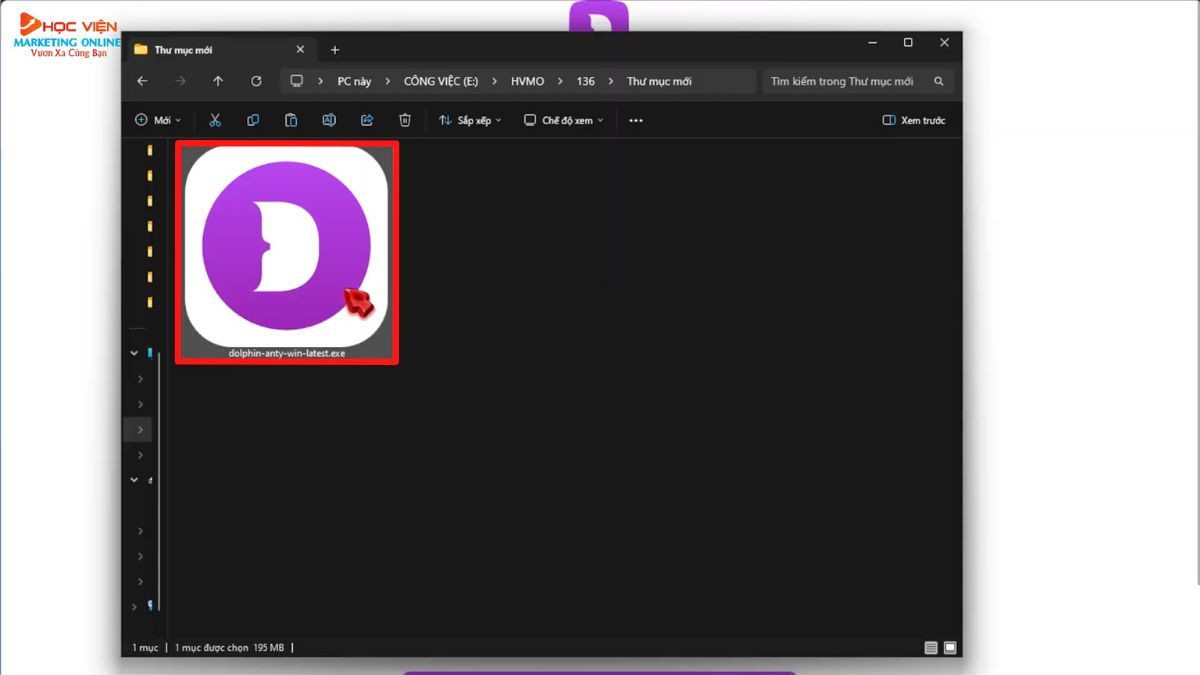Viewport: 1200px width, 675px height.
Task: Expand the chevron after "136" breadcrumb
Action: pyautogui.click(x=611, y=81)
